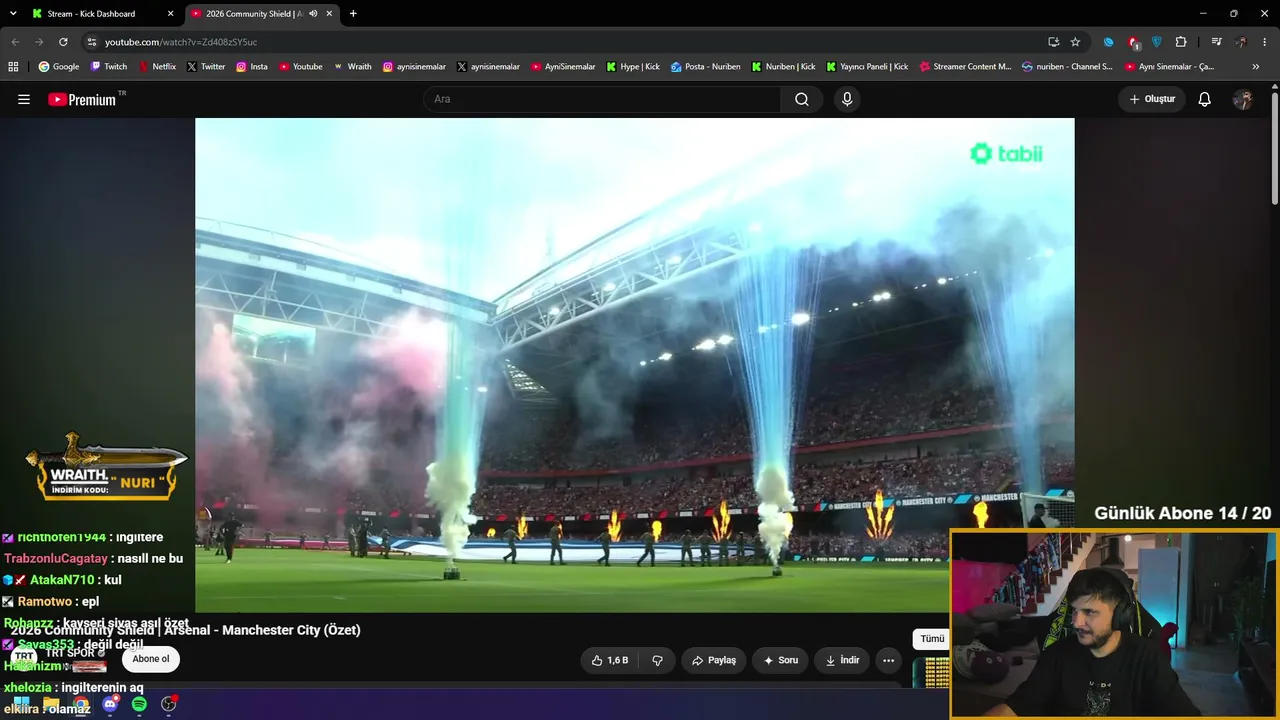1280x720 pixels.
Task: Open the Wraith bookmark
Action: point(352,67)
